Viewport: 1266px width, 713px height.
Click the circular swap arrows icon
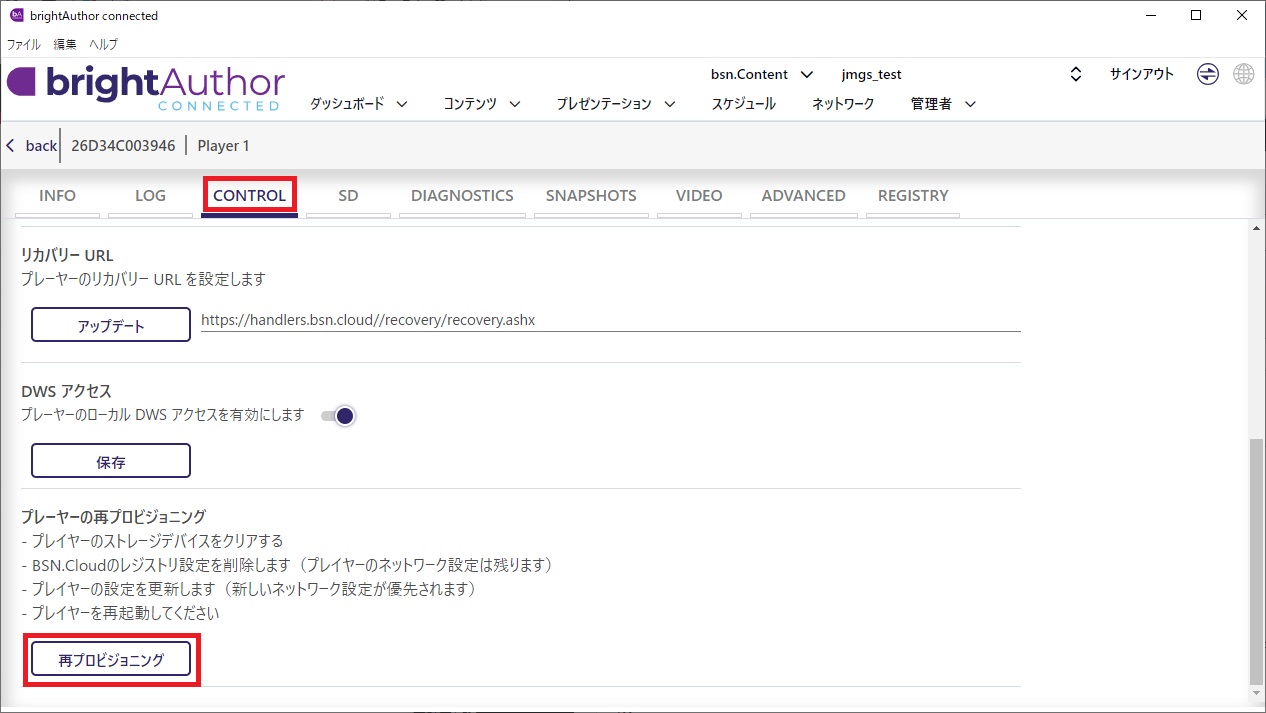(1208, 75)
